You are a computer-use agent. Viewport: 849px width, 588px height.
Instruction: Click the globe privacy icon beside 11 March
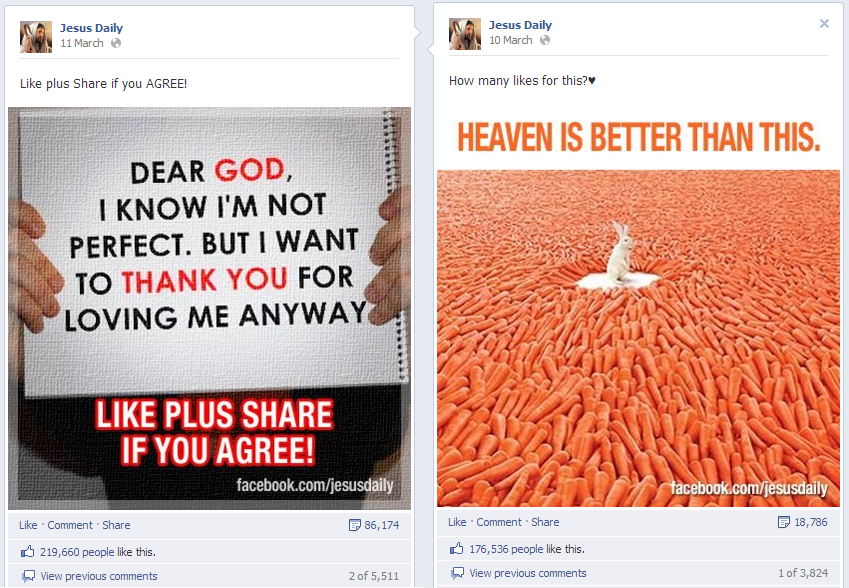116,43
